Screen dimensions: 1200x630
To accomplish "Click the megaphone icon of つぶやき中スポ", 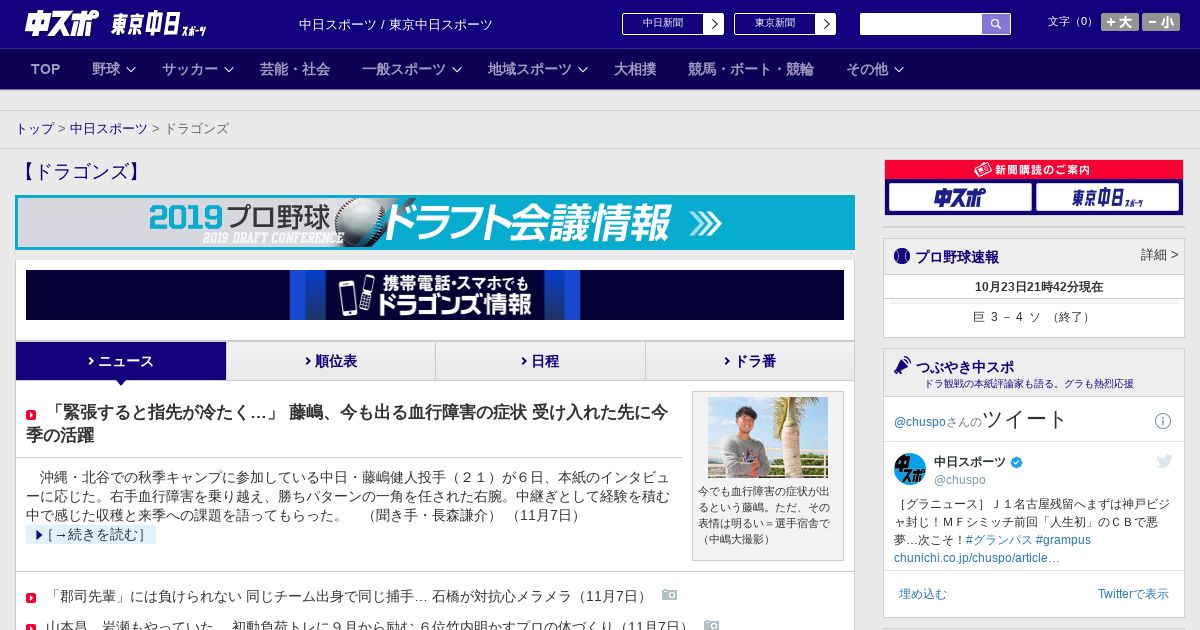I will pyautogui.click(x=902, y=366).
